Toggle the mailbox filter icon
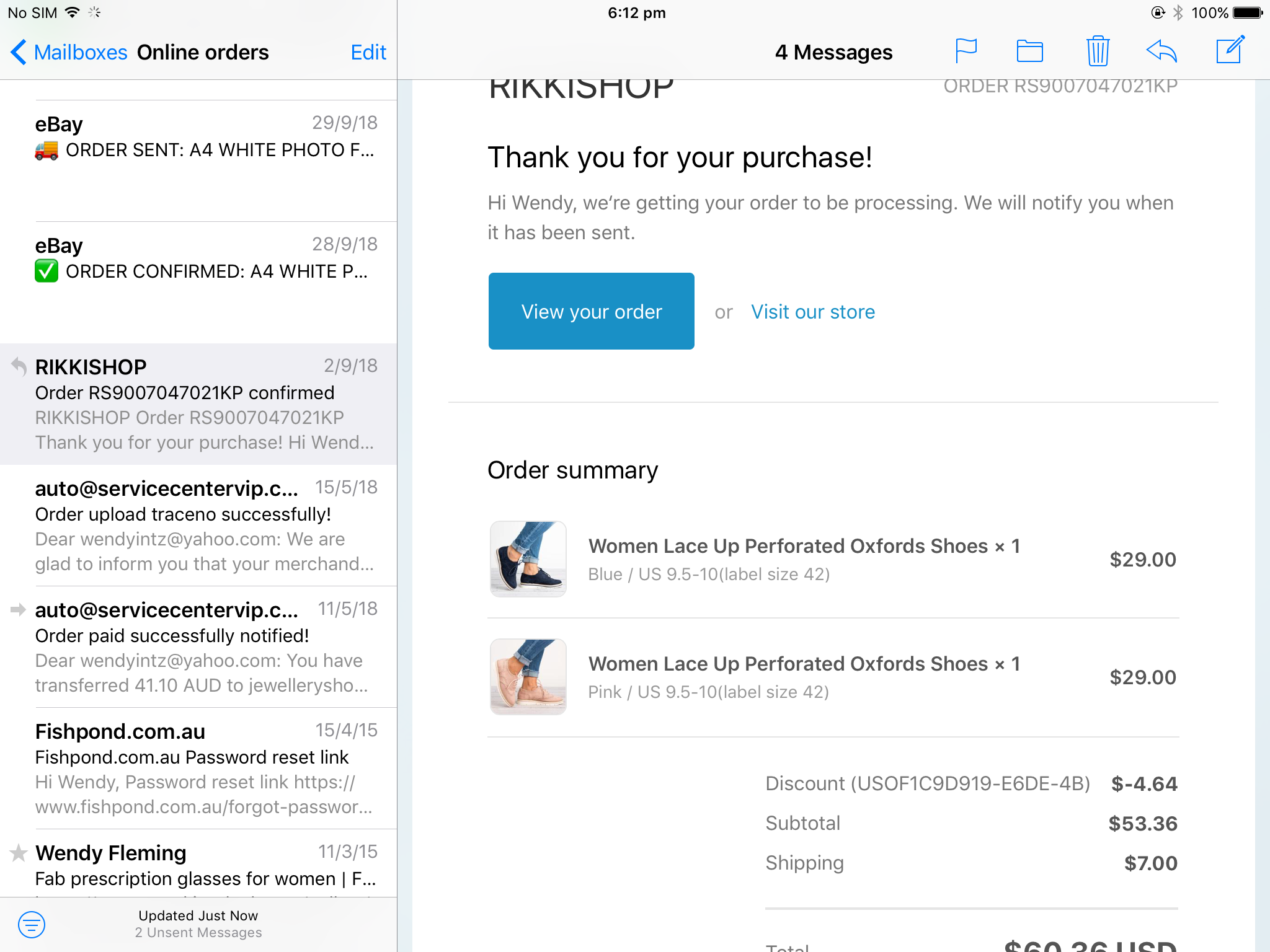Image resolution: width=1270 pixels, height=952 pixels. point(32,925)
